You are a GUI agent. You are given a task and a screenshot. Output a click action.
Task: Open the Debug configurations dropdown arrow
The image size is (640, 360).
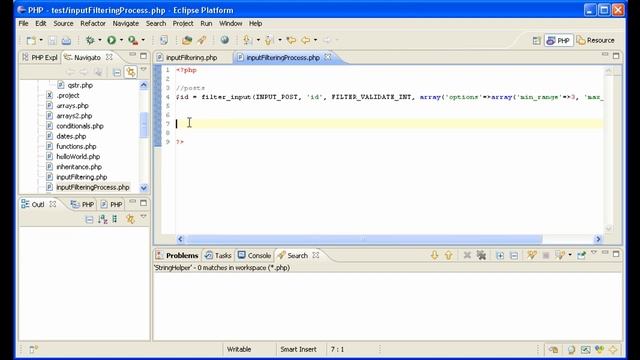pos(100,40)
